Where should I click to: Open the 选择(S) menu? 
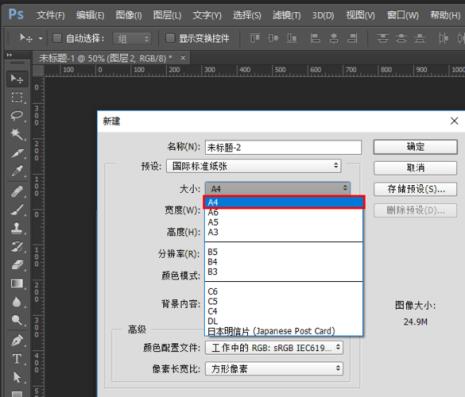(247, 15)
